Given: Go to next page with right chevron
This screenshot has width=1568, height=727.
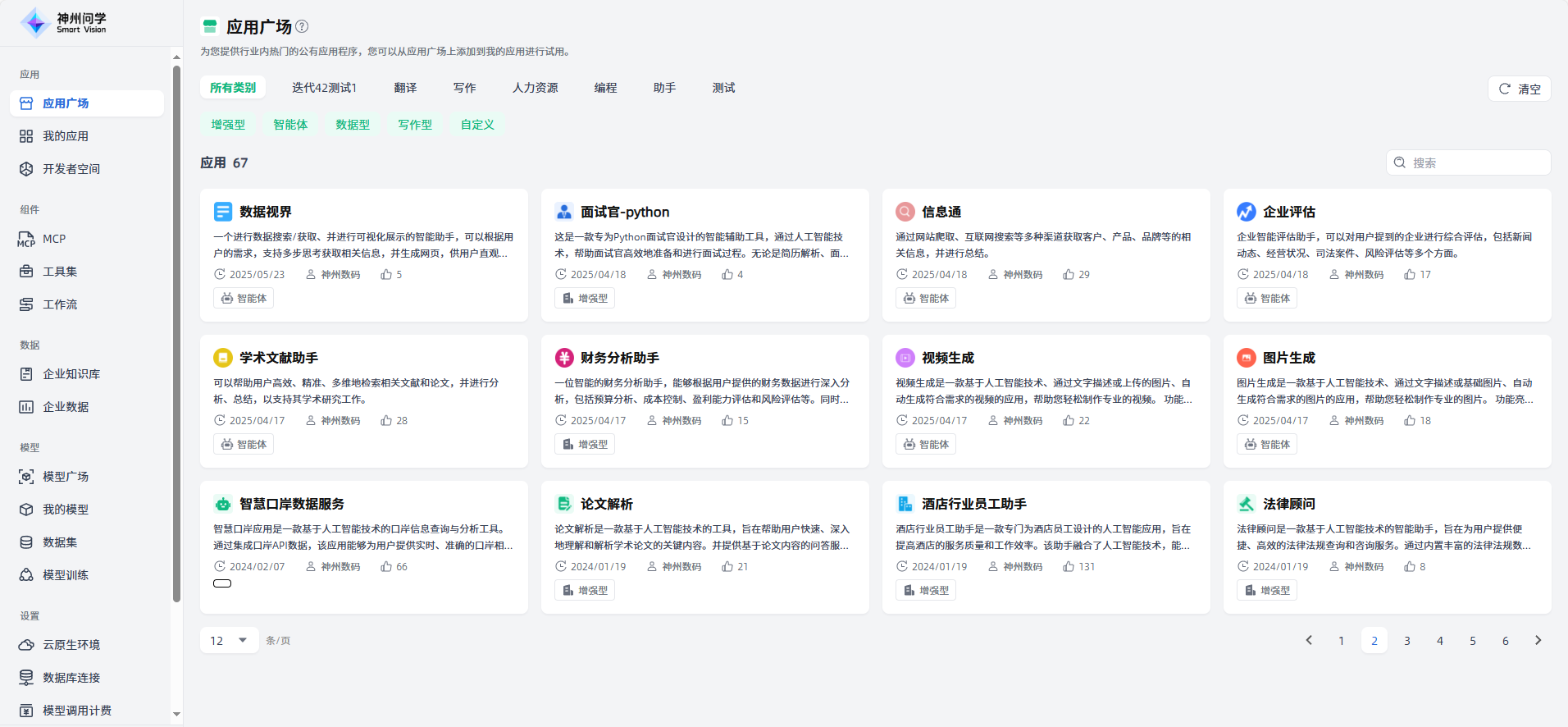Looking at the screenshot, I should click(x=1538, y=641).
